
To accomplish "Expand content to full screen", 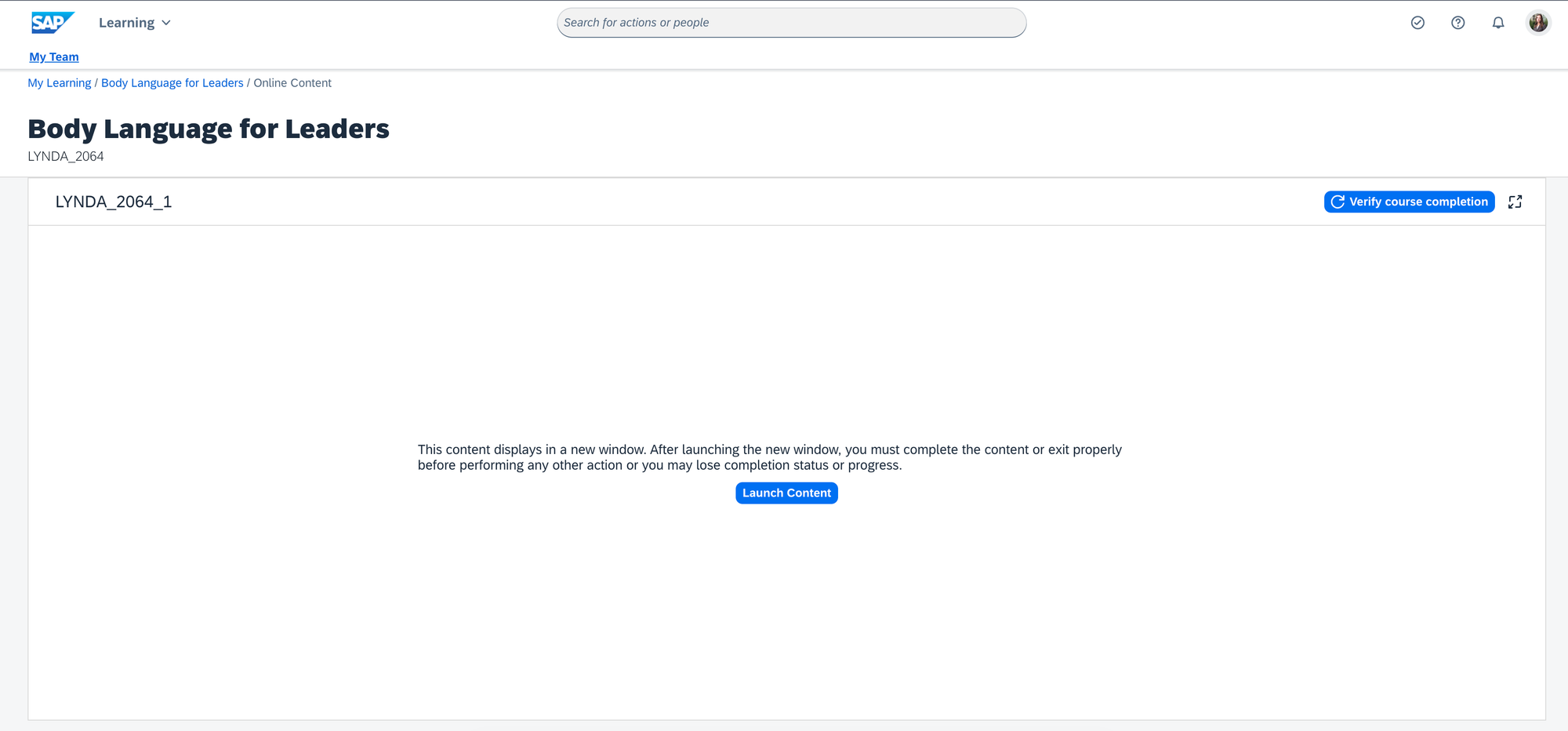I will (x=1515, y=202).
